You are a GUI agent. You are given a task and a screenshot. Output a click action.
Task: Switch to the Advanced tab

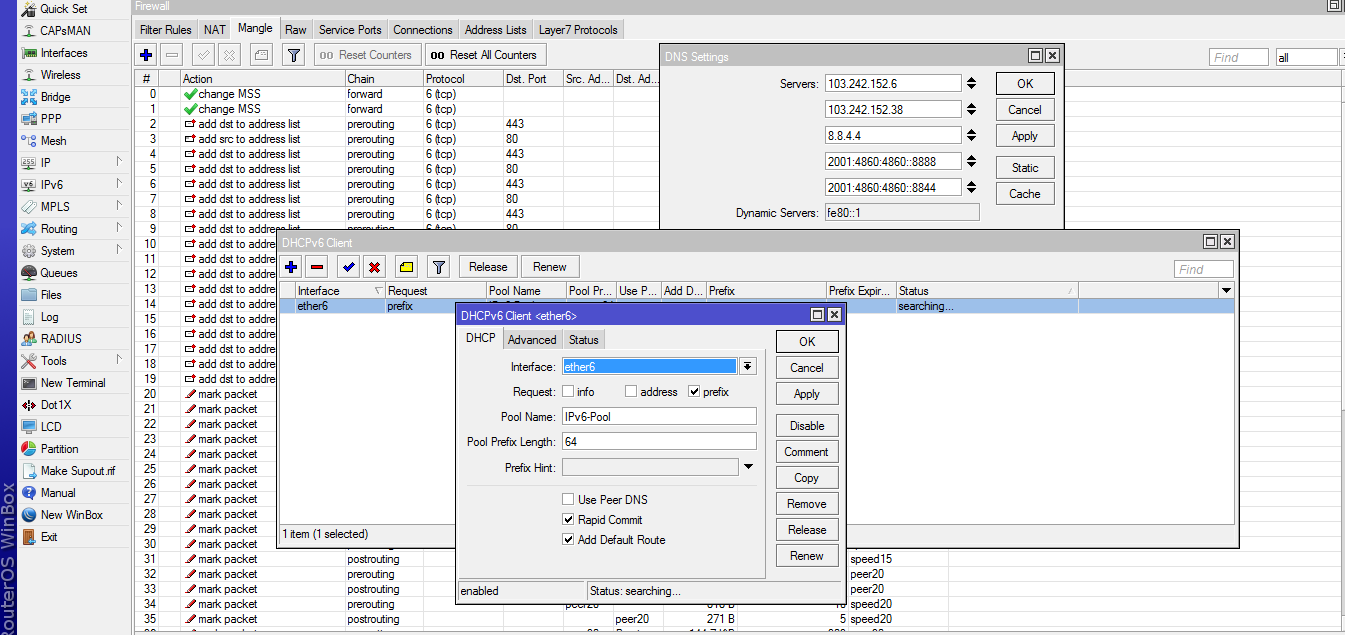[x=532, y=340]
